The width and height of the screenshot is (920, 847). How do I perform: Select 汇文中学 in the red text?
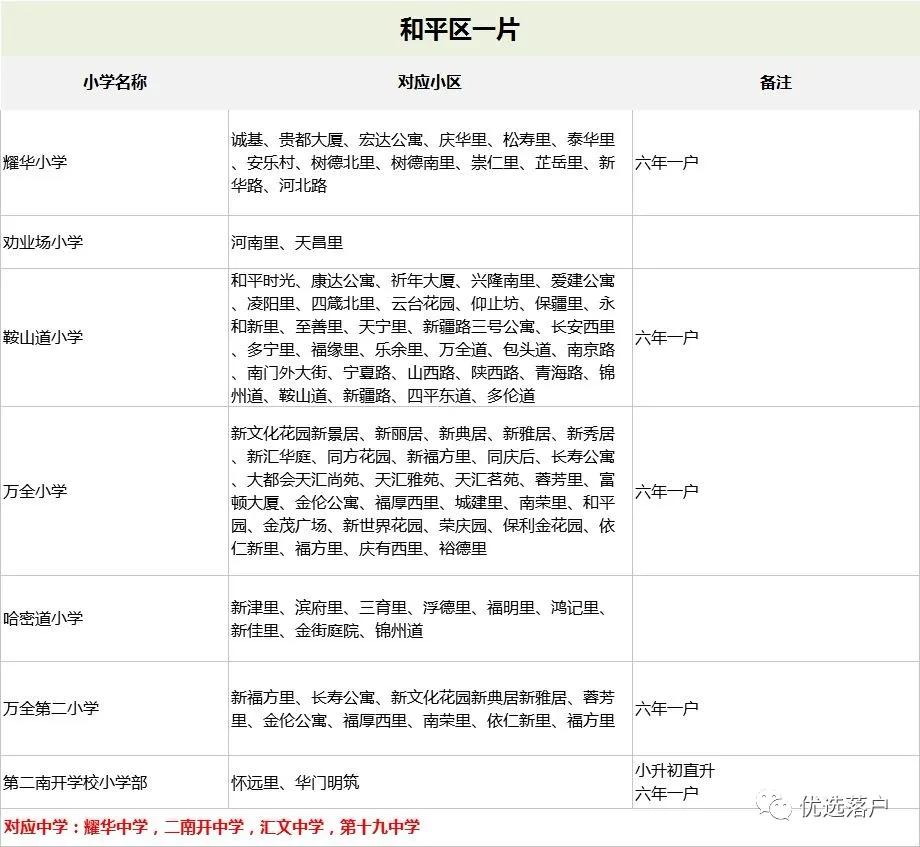coord(293,828)
